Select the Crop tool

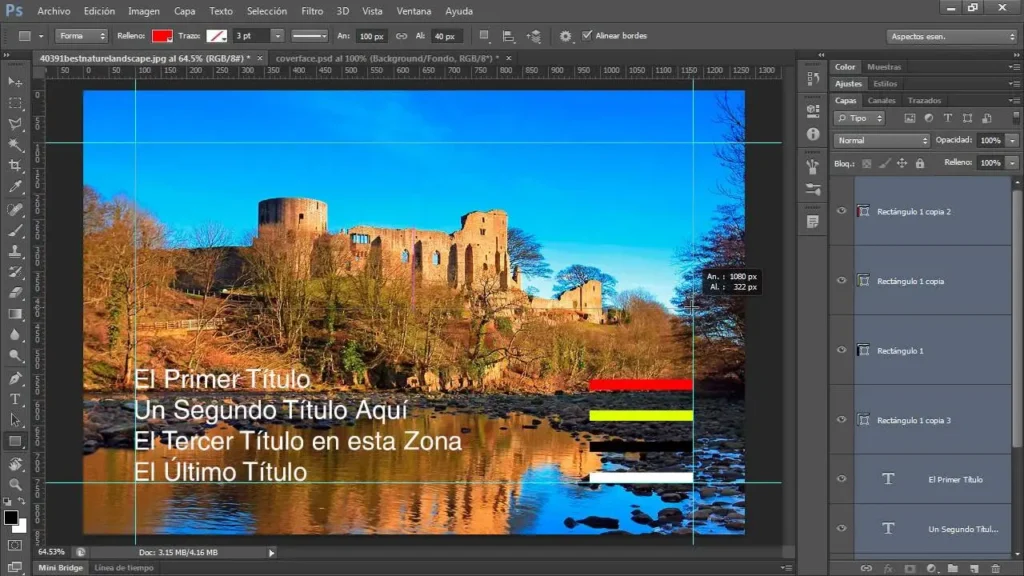pos(14,166)
